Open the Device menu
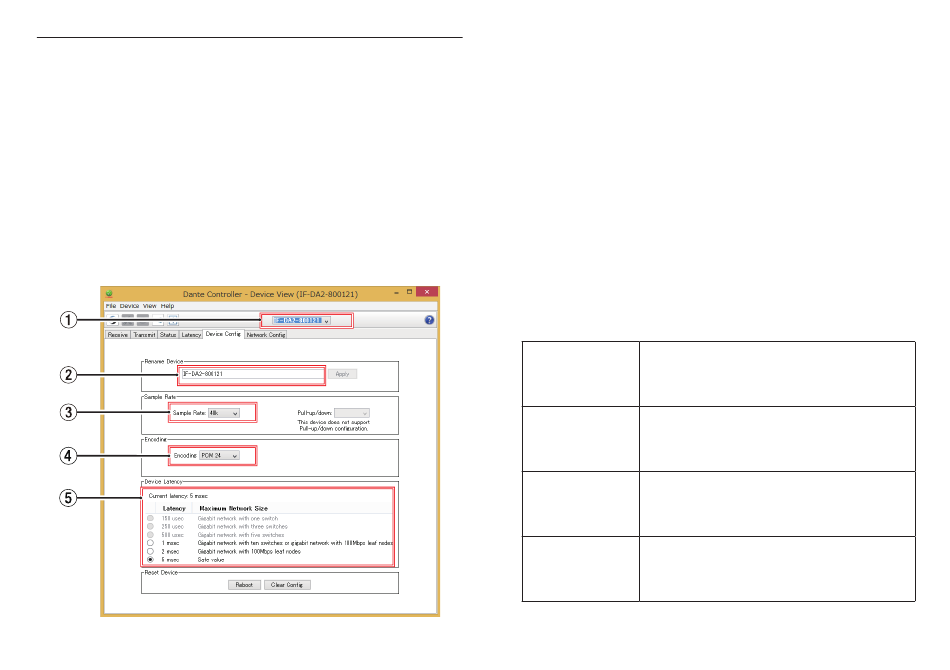The width and height of the screenshot is (950, 670). point(129,306)
